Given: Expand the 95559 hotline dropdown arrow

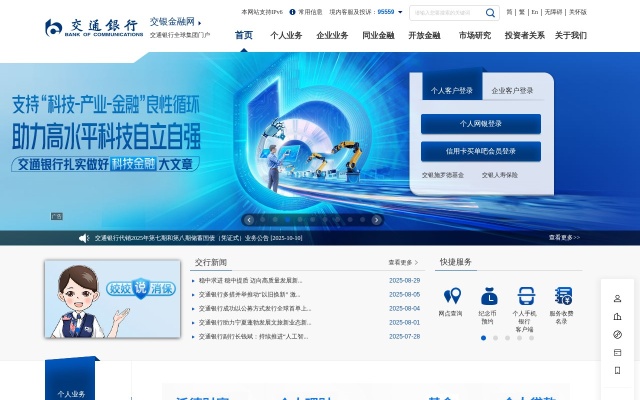Looking at the screenshot, I should point(401,13).
